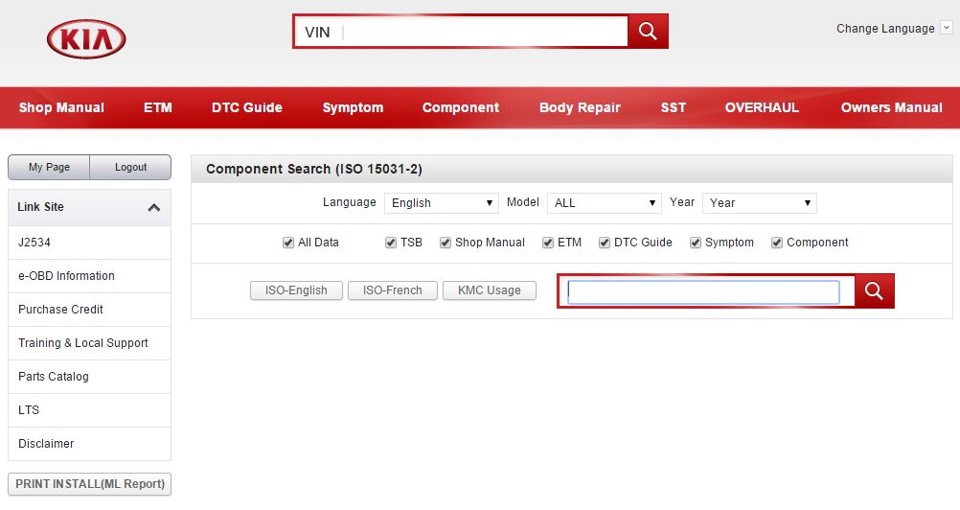
Task: Open the J2534 link
Action: [x=89, y=242]
